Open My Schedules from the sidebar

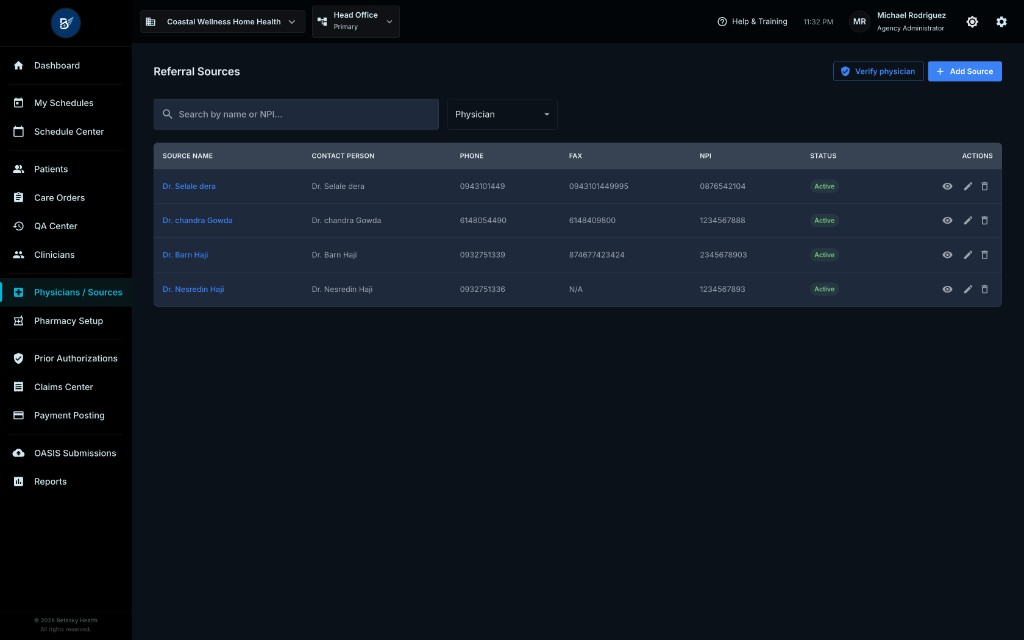tap(66, 103)
